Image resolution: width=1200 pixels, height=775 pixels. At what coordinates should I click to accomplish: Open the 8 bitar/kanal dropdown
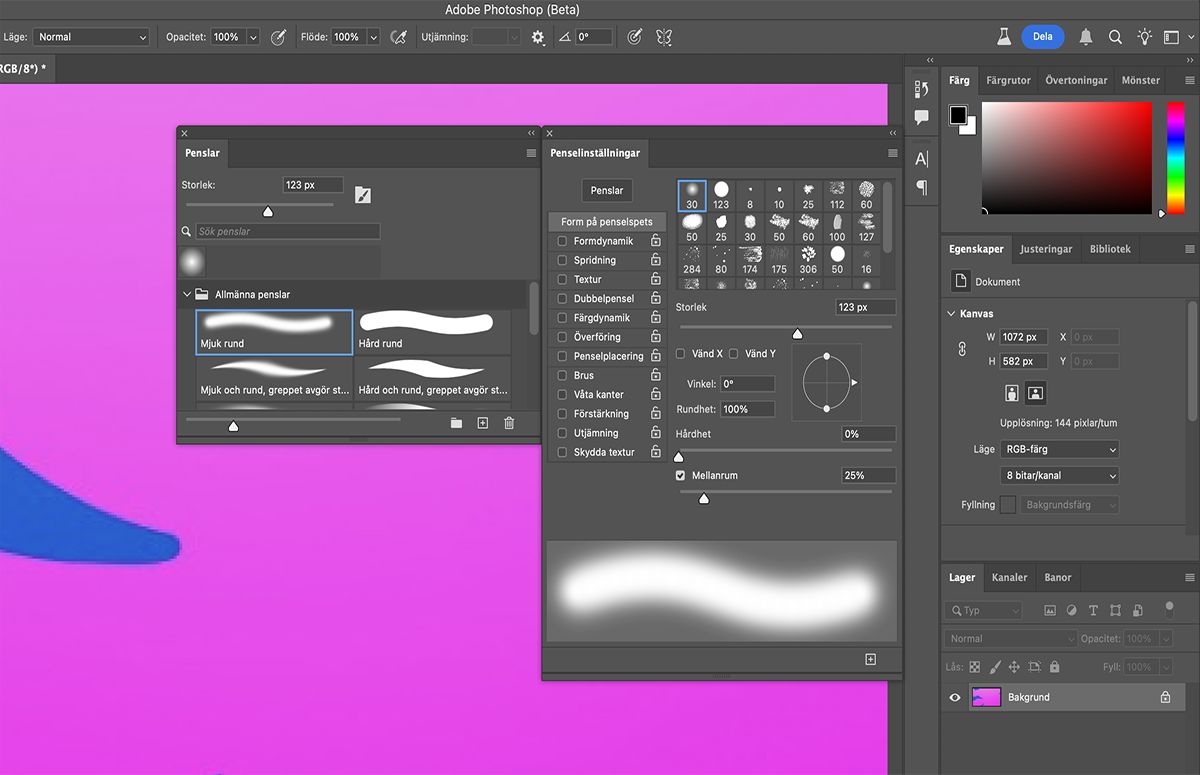click(x=1059, y=476)
